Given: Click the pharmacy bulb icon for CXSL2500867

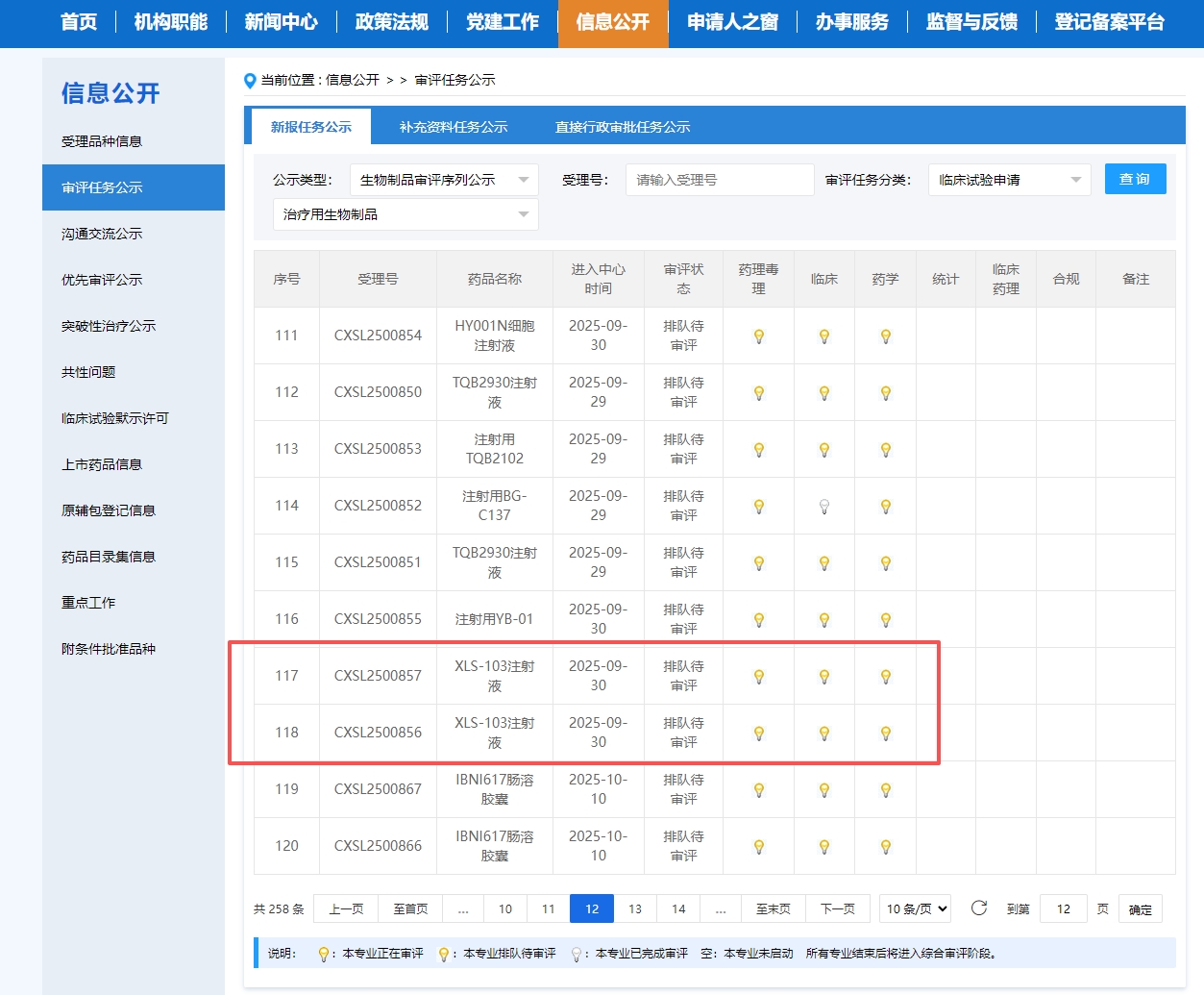Looking at the screenshot, I should [885, 790].
